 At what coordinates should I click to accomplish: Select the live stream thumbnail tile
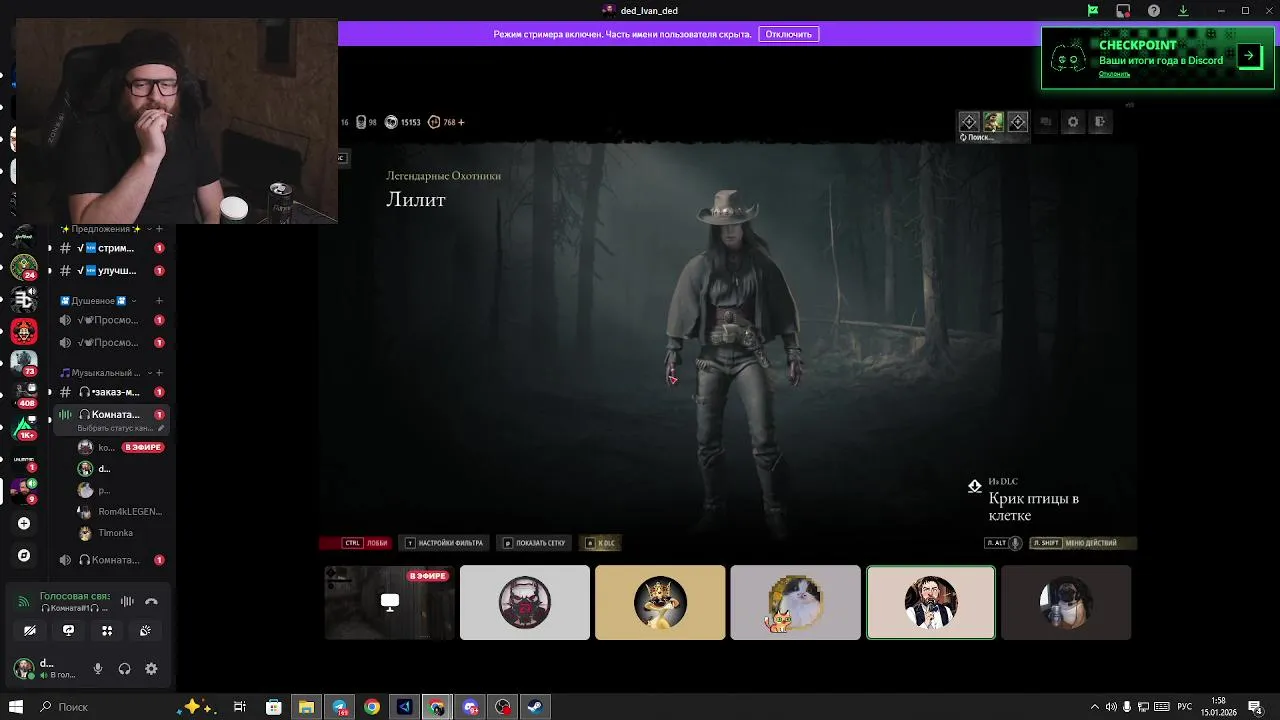[x=390, y=602]
